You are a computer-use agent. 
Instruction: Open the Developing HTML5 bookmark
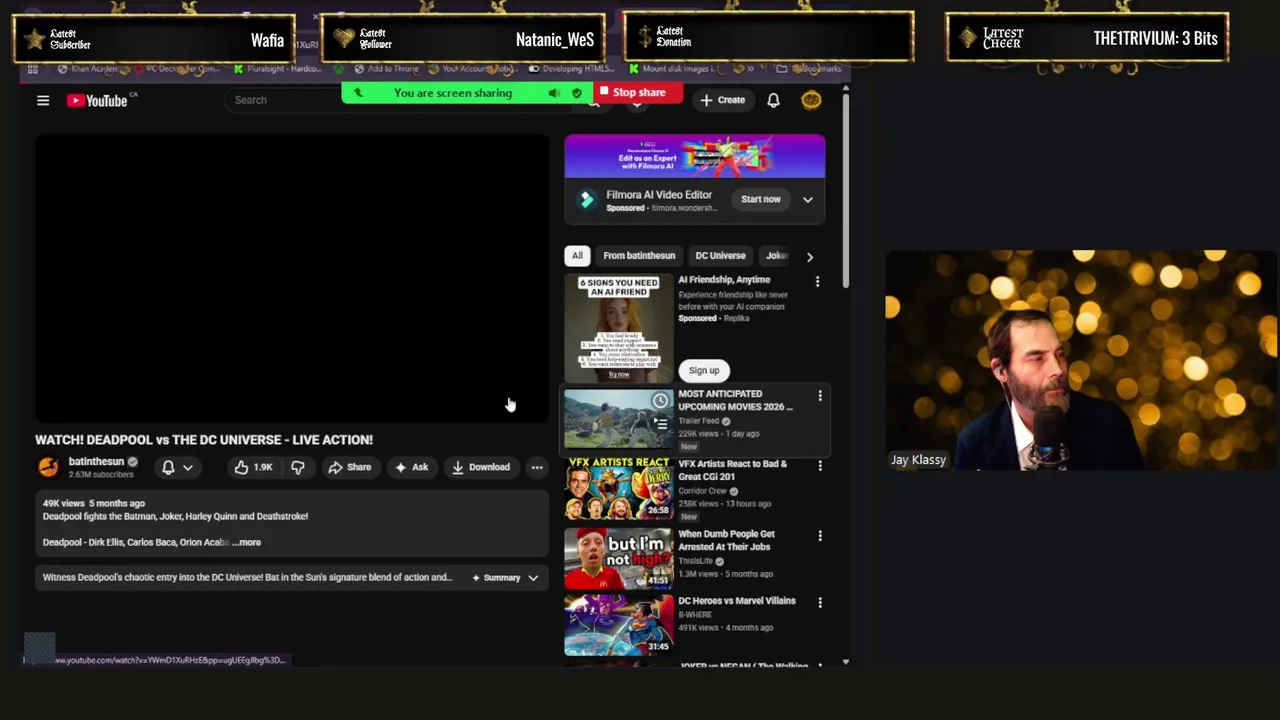tap(571, 69)
